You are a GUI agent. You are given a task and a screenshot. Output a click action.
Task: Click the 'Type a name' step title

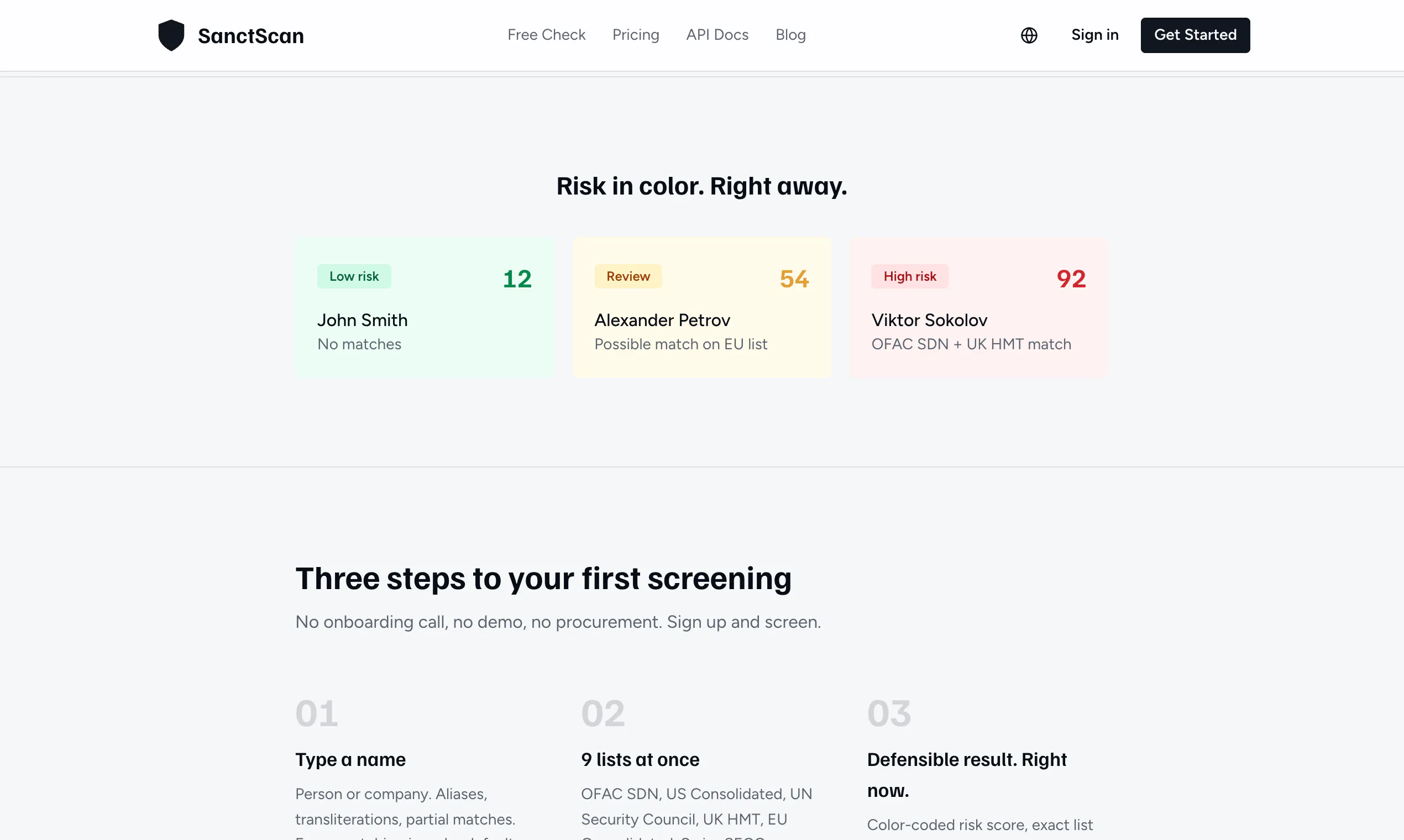350,760
